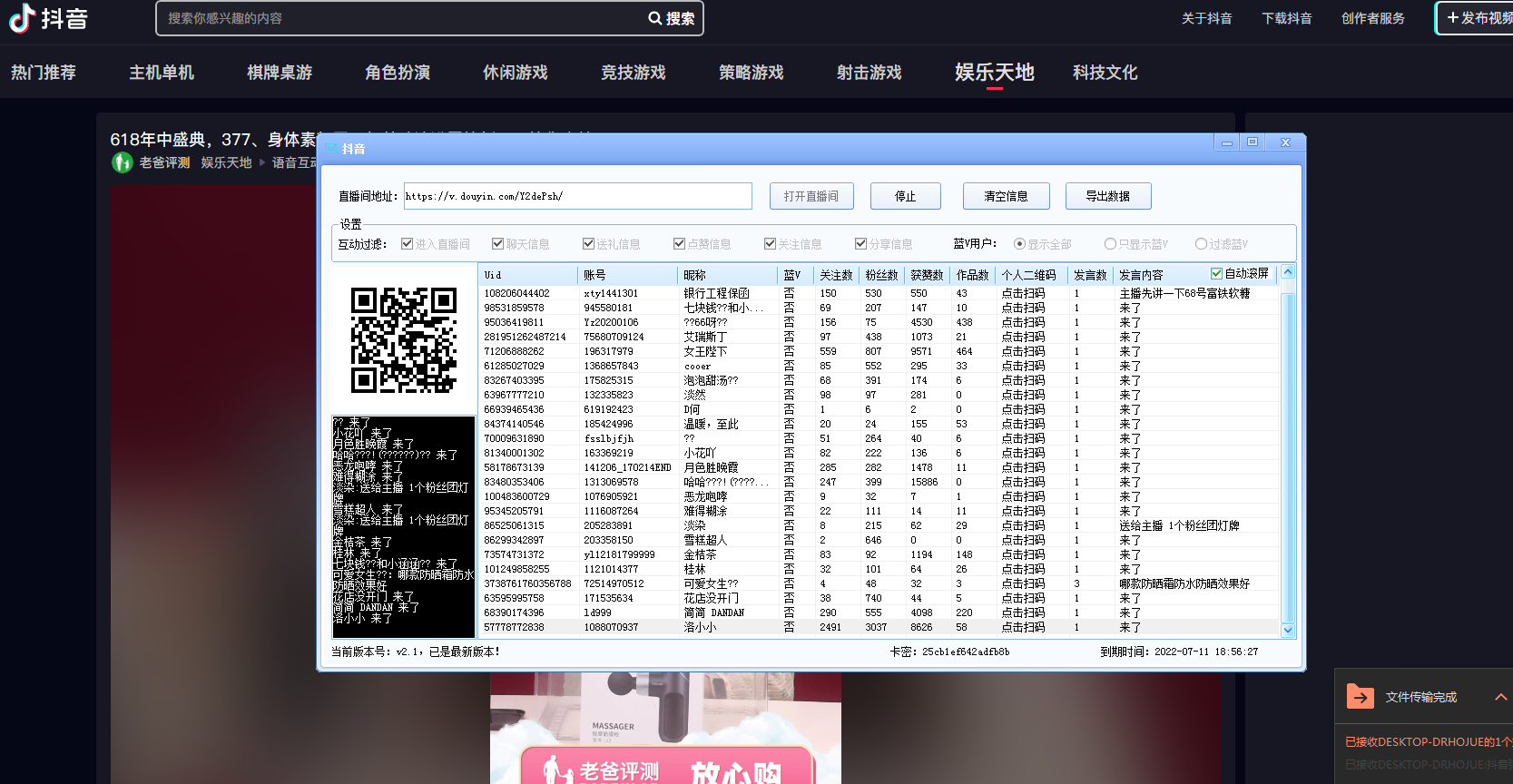Select the 显示全部 radio button
Screen dimensions: 1513x784
click(1020, 244)
